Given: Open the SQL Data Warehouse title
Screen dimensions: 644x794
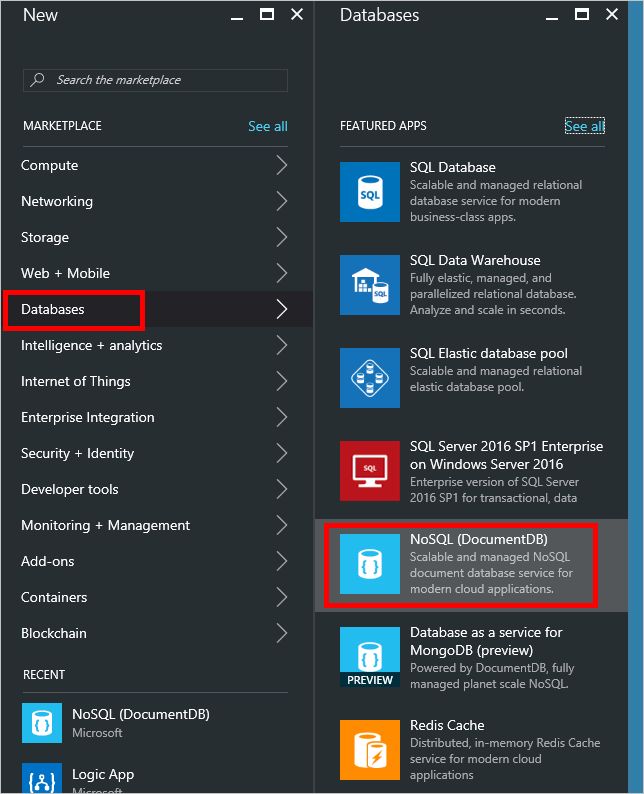Looking at the screenshot, I should [x=475, y=260].
